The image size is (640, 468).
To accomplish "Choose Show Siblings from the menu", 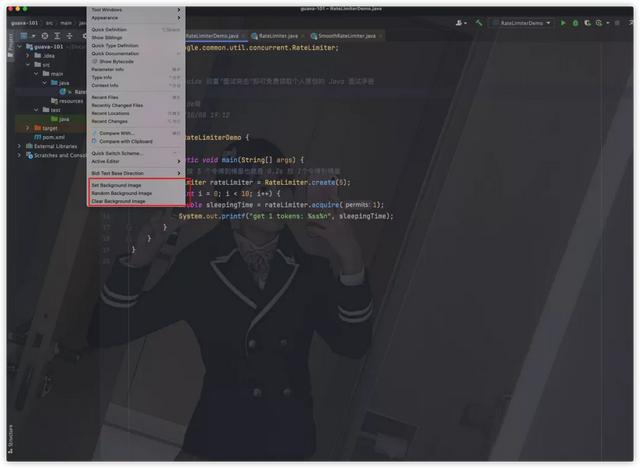I will [136, 38].
